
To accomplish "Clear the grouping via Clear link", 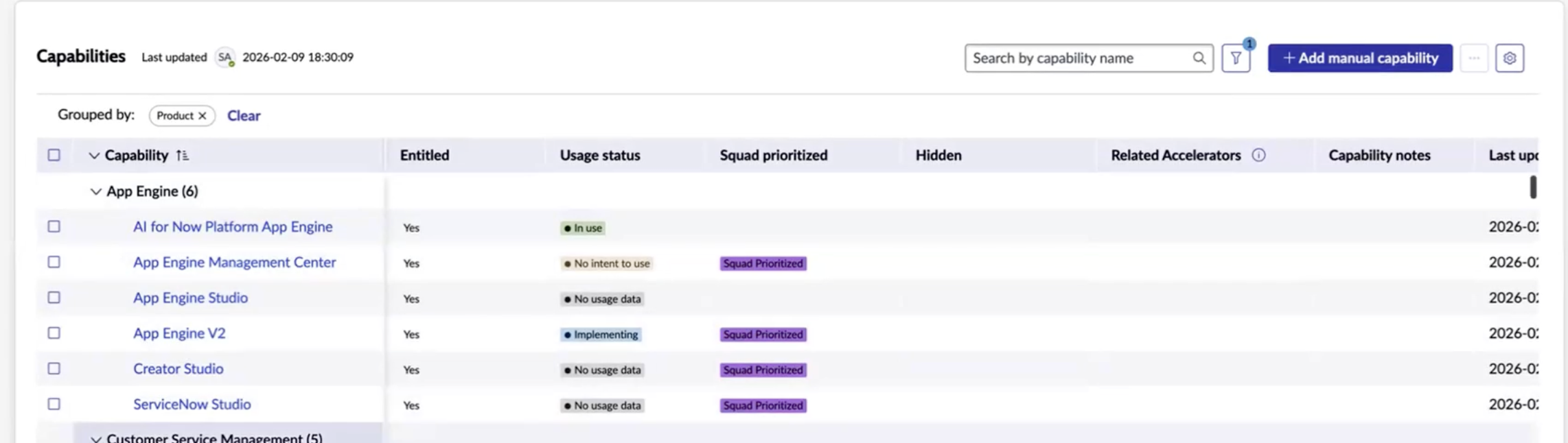I will (x=244, y=116).
